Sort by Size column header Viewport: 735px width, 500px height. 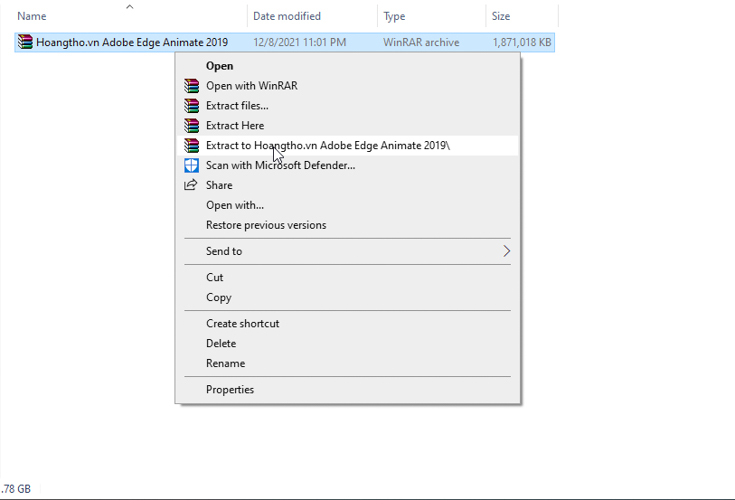(x=501, y=16)
